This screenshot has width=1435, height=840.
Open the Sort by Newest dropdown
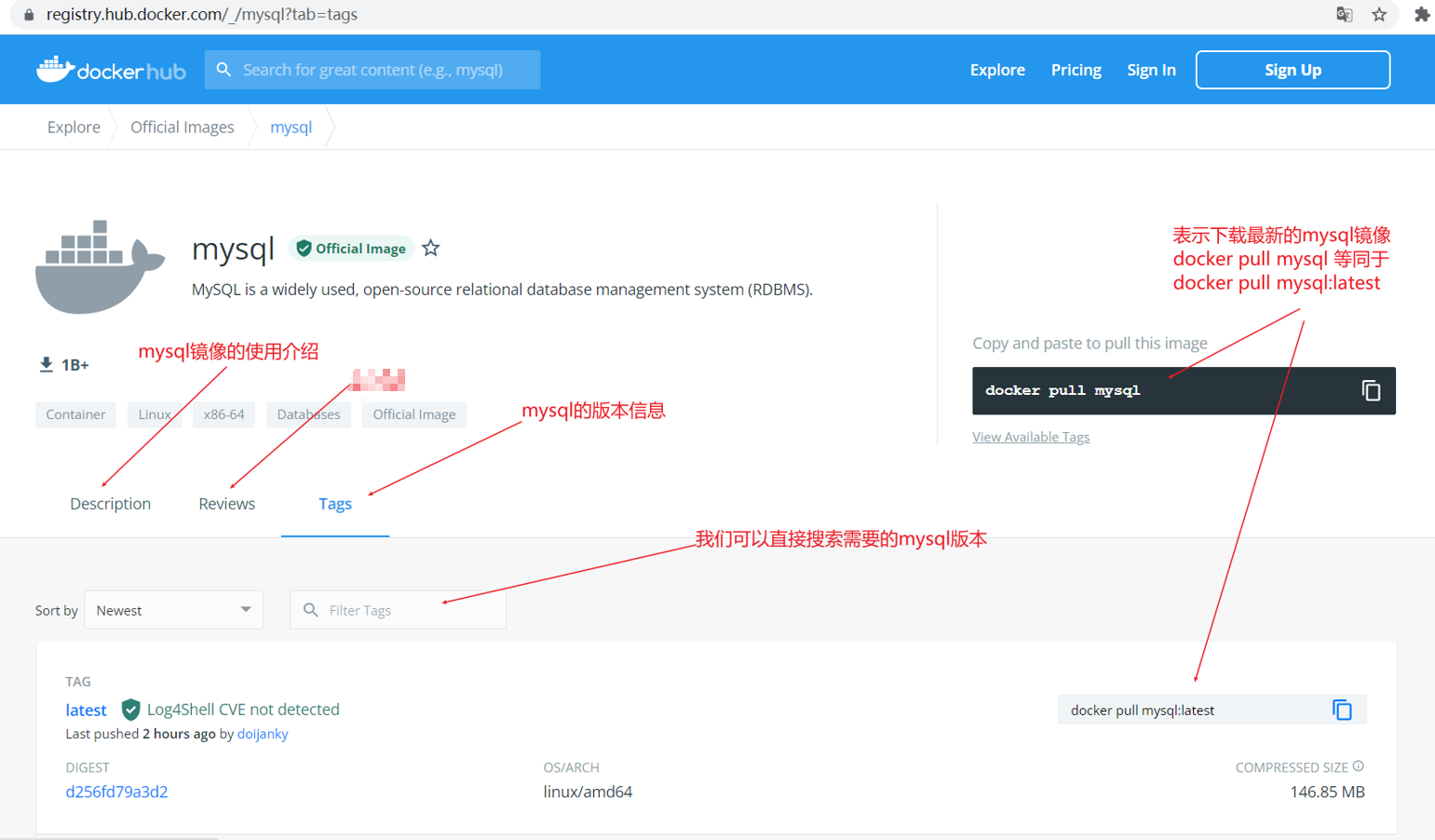pos(174,610)
